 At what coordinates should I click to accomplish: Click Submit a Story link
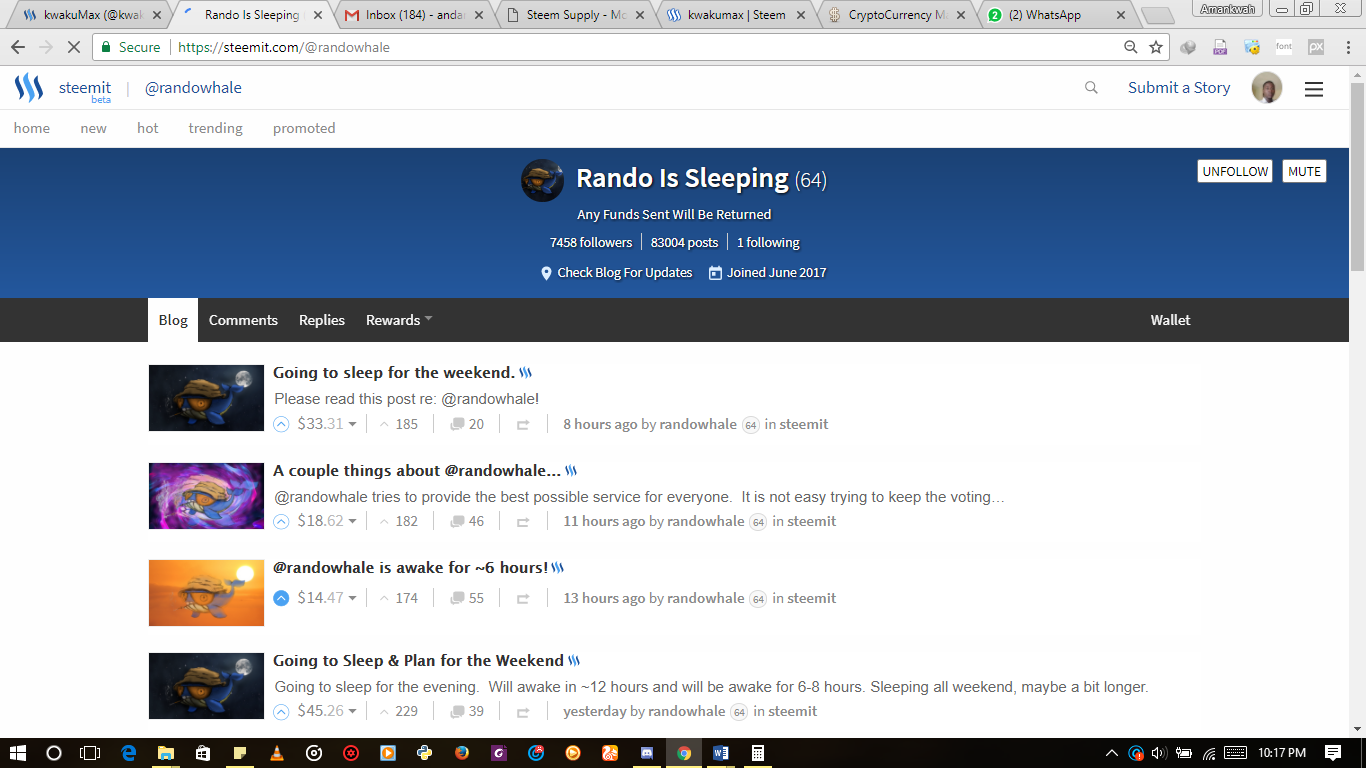pyautogui.click(x=1179, y=88)
